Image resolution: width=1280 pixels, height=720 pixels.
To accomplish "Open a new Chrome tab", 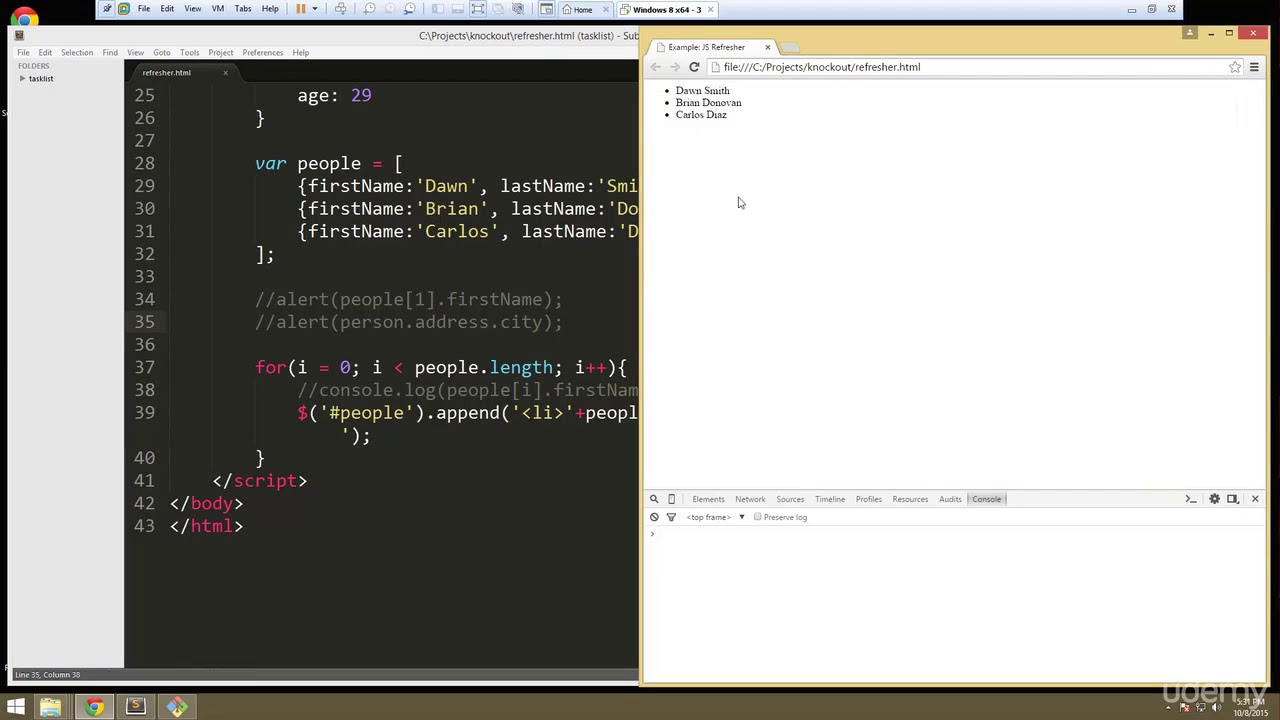I will tap(790, 47).
